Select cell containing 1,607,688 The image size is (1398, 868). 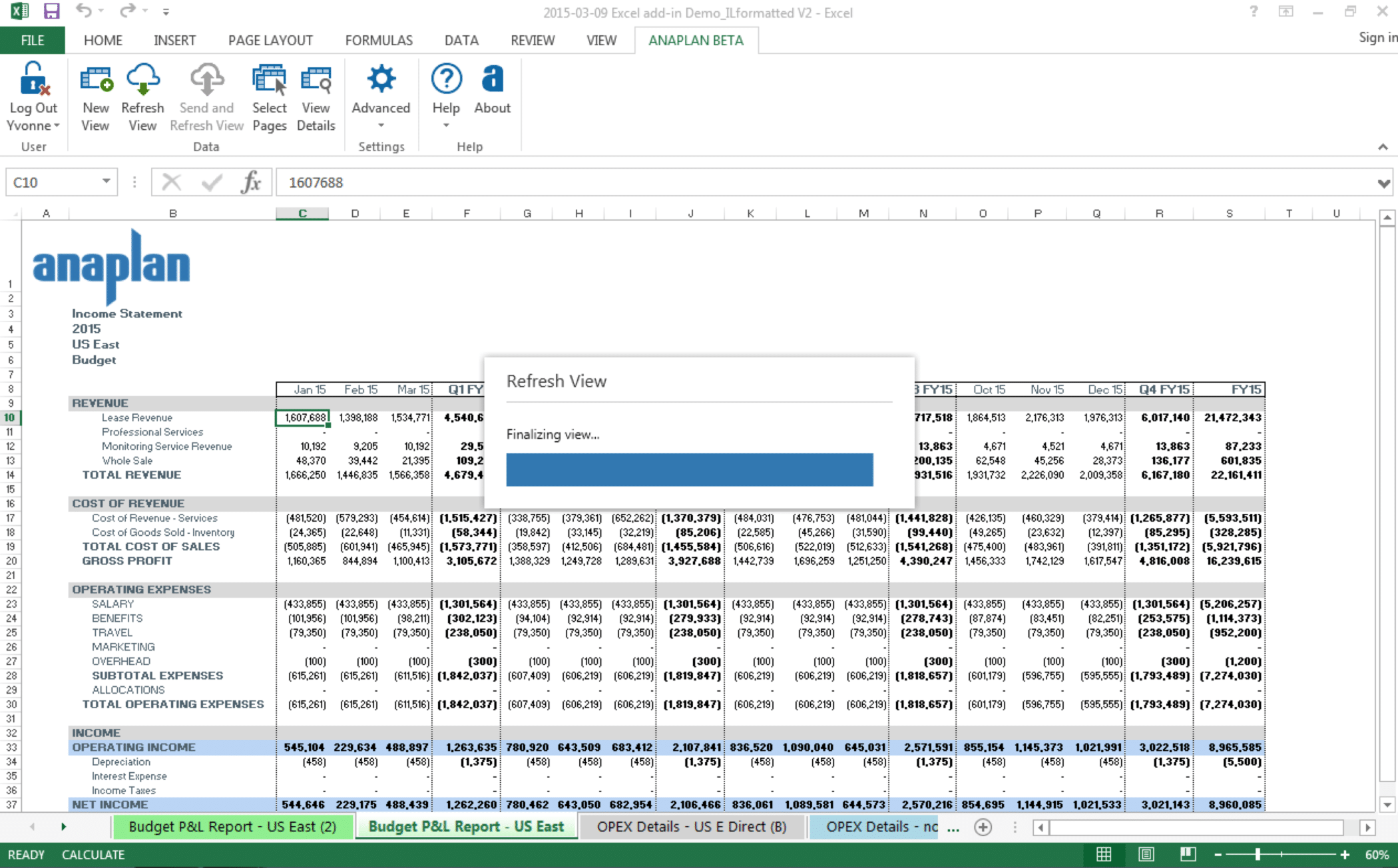pyautogui.click(x=303, y=417)
